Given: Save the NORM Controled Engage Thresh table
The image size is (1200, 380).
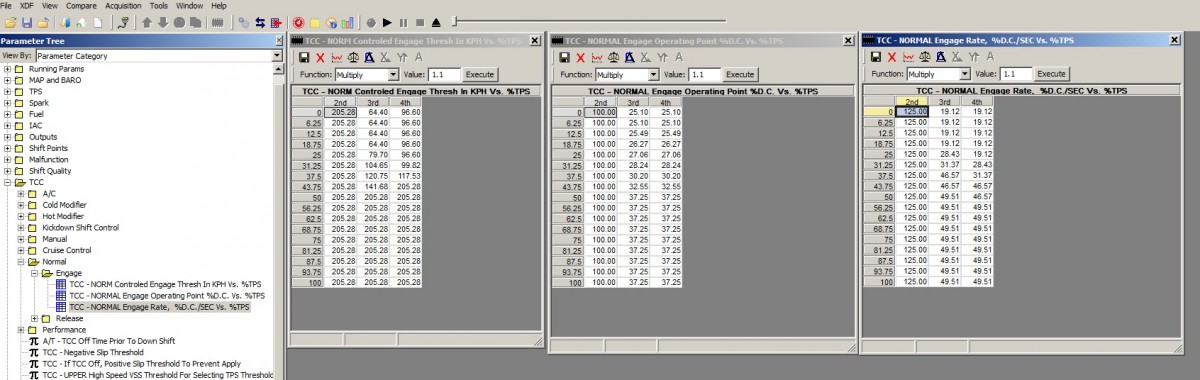Looking at the screenshot, I should (x=303, y=57).
